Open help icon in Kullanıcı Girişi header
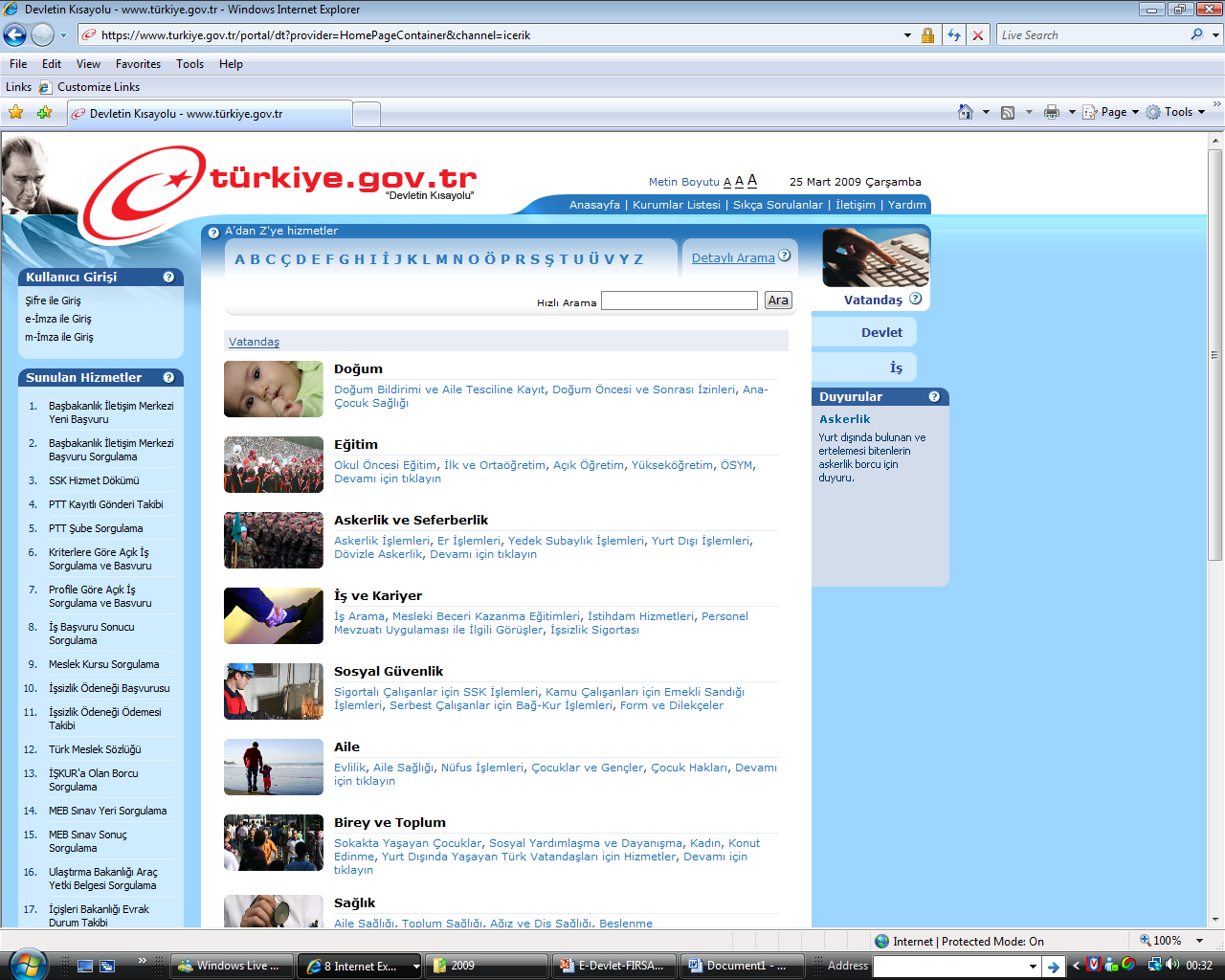The height and width of the screenshot is (980, 1225). pos(168,277)
